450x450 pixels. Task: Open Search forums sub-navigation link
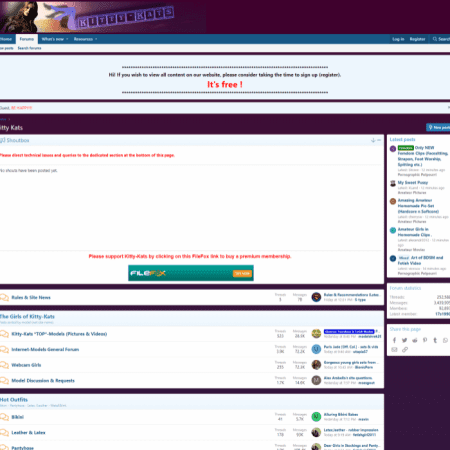click(29, 48)
